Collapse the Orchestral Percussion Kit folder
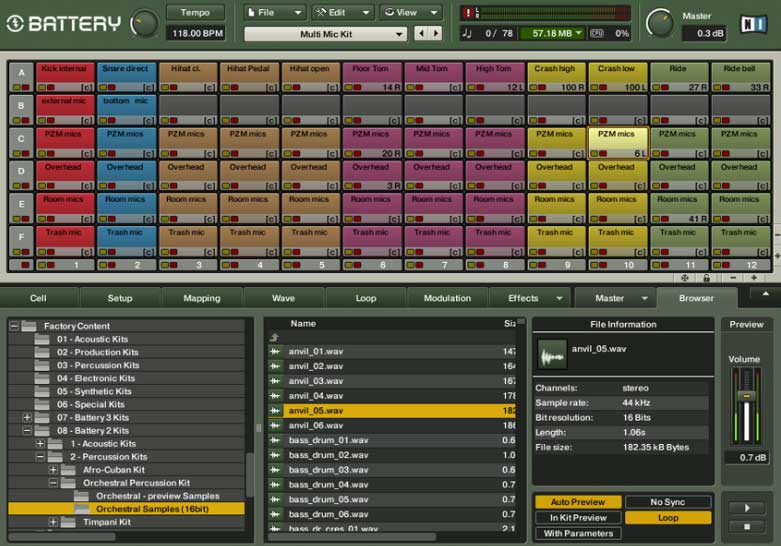781x546 pixels. pos(53,483)
